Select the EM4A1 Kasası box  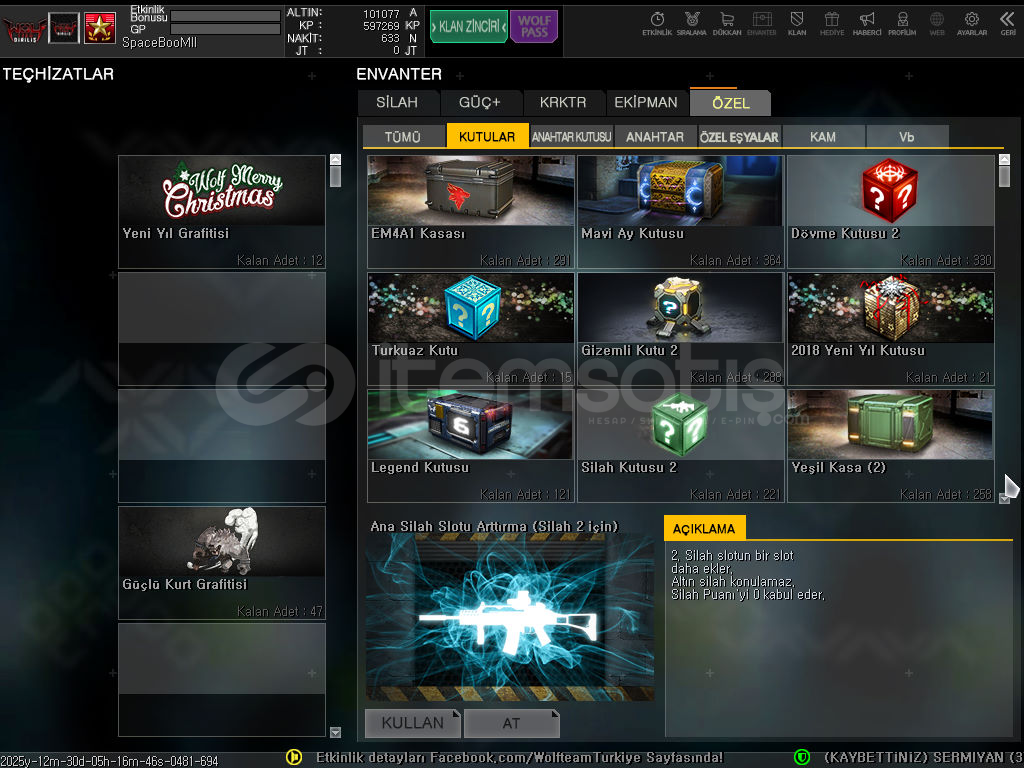[471, 212]
